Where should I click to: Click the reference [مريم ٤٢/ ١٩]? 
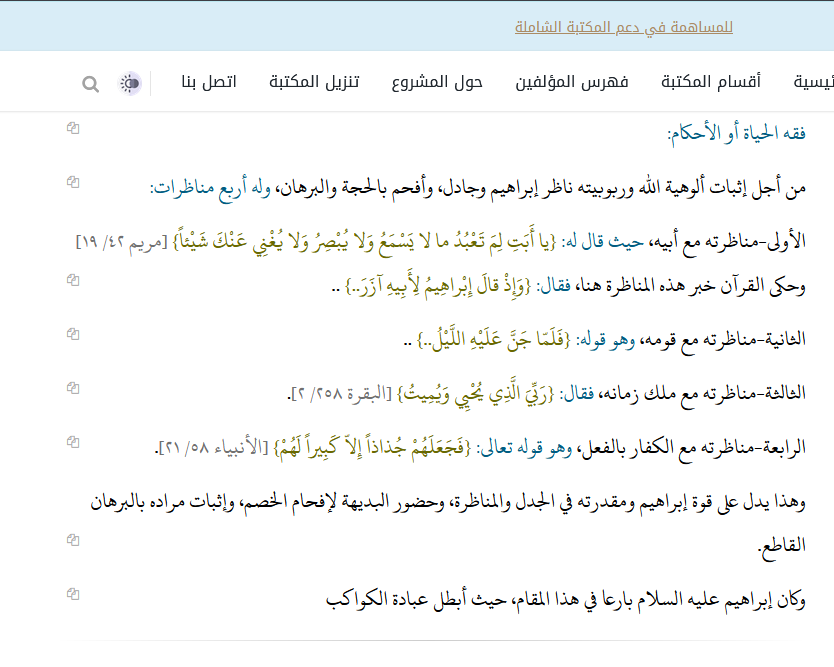coord(121,242)
